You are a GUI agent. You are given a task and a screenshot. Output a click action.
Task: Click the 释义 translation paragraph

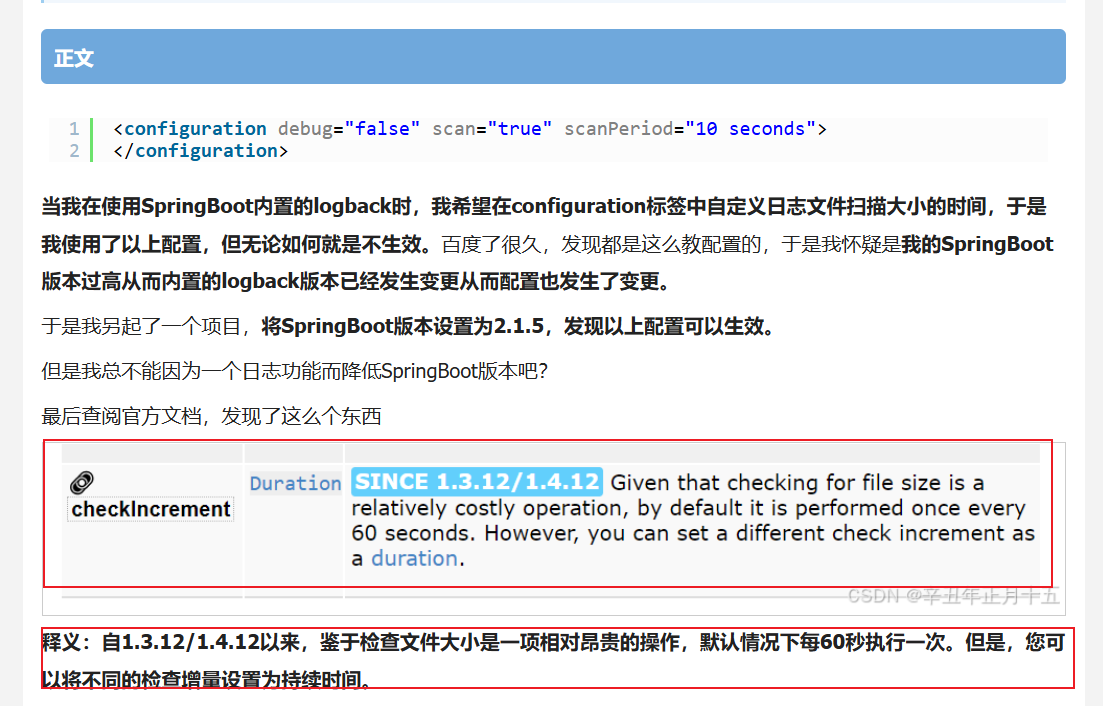coord(554,660)
